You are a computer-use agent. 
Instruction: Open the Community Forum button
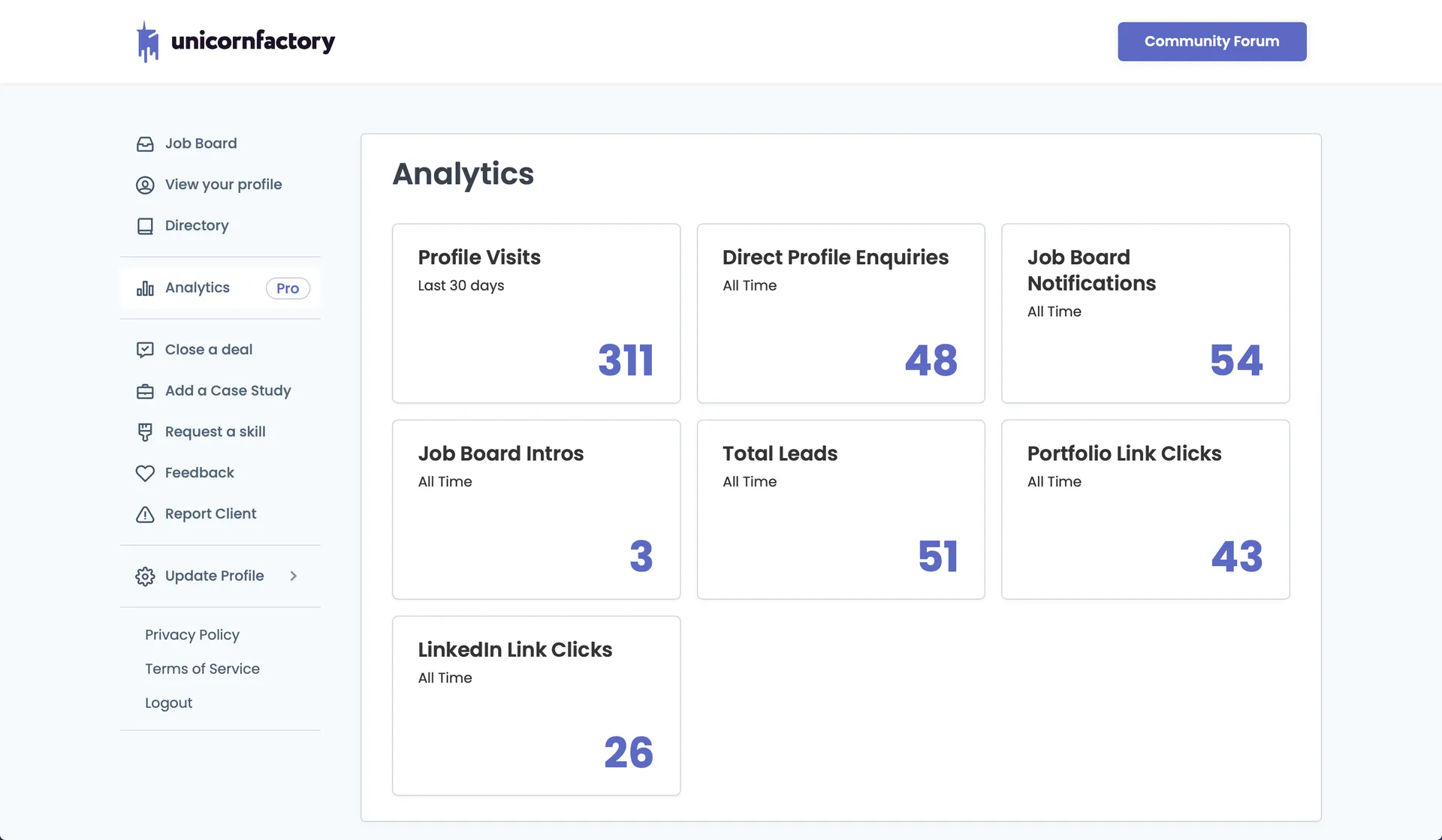(1211, 41)
